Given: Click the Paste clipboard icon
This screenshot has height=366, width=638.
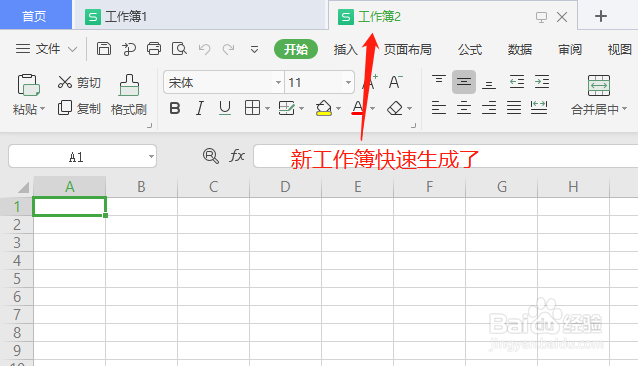Looking at the screenshot, I should point(28,85).
